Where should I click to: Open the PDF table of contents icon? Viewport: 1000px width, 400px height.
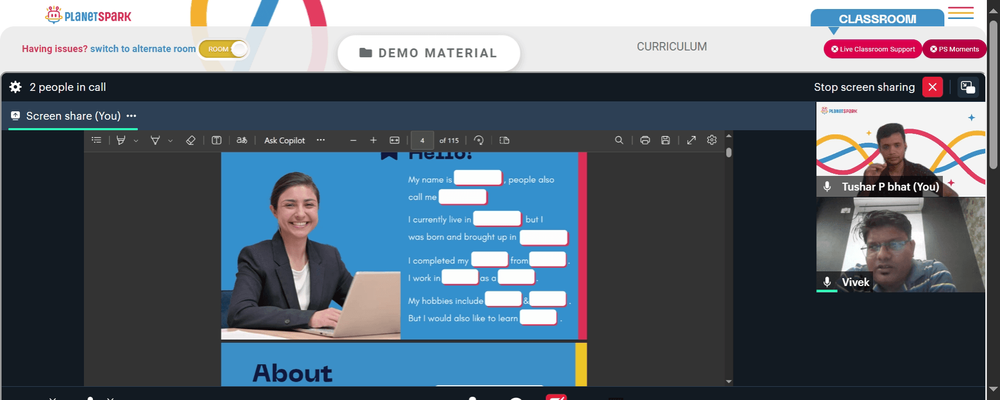96,140
